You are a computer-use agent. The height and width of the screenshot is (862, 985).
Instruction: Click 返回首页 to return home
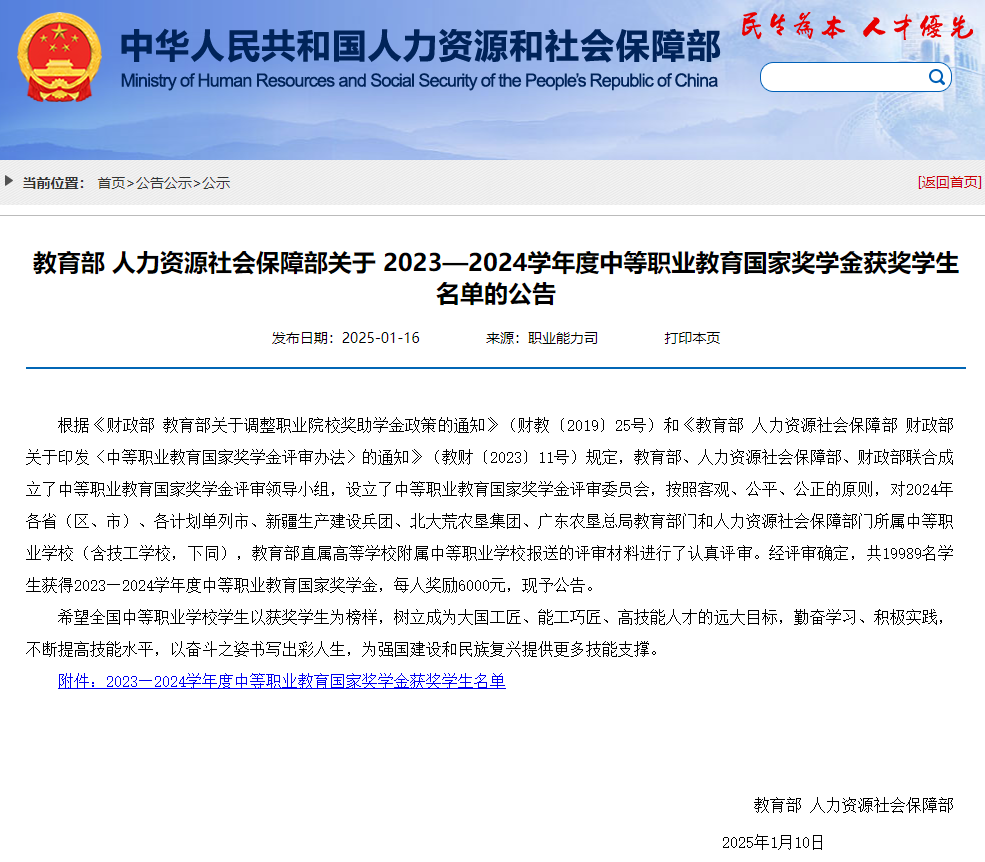[x=948, y=183]
